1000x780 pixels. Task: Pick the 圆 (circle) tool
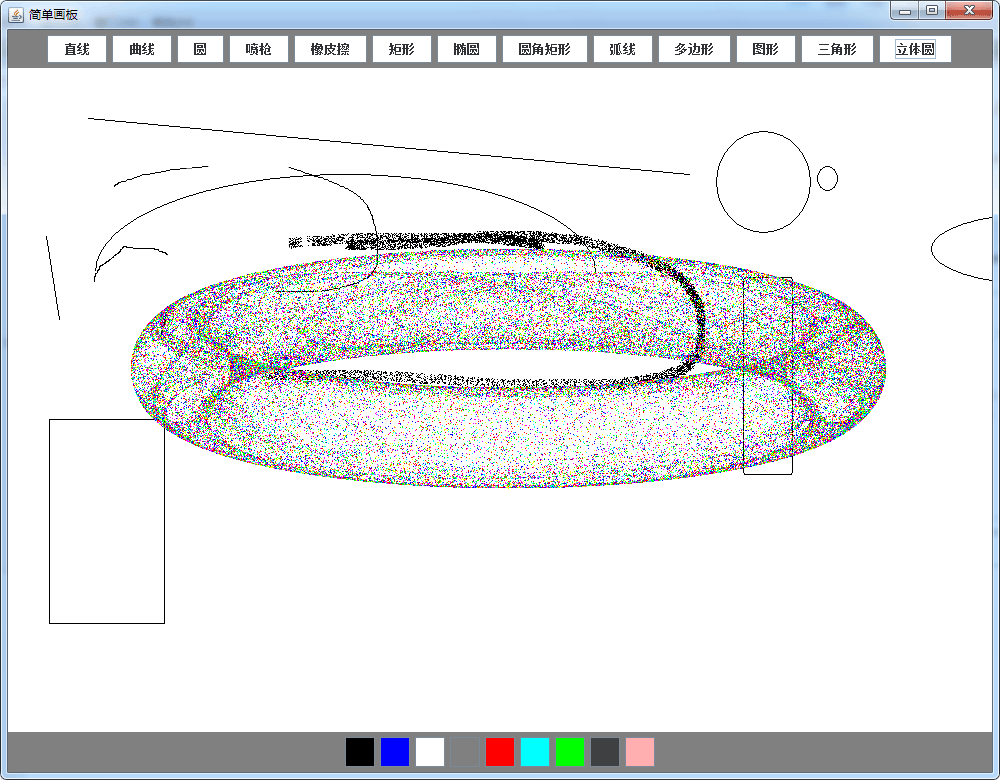tap(200, 49)
